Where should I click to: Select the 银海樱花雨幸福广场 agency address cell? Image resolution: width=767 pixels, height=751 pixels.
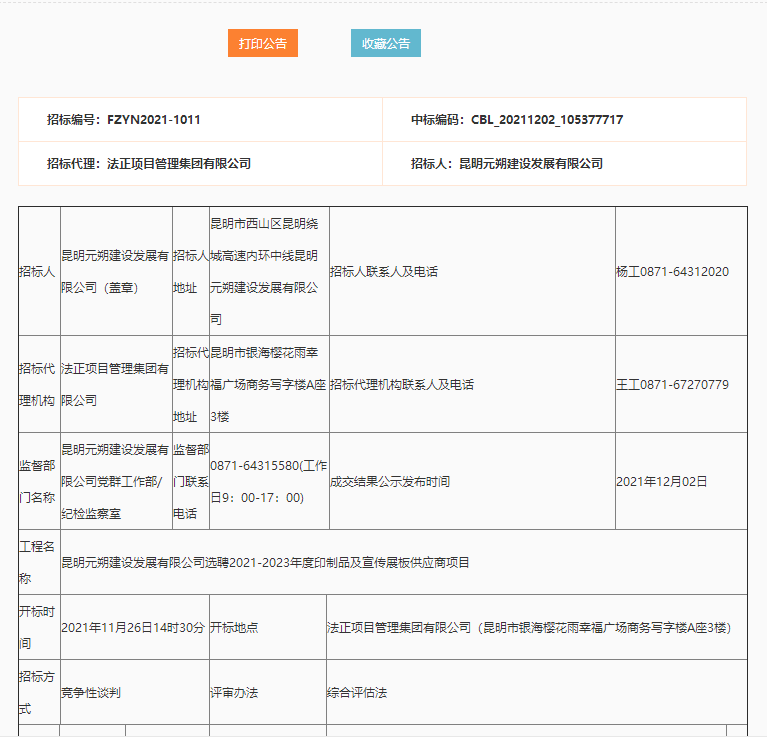[x=268, y=384]
